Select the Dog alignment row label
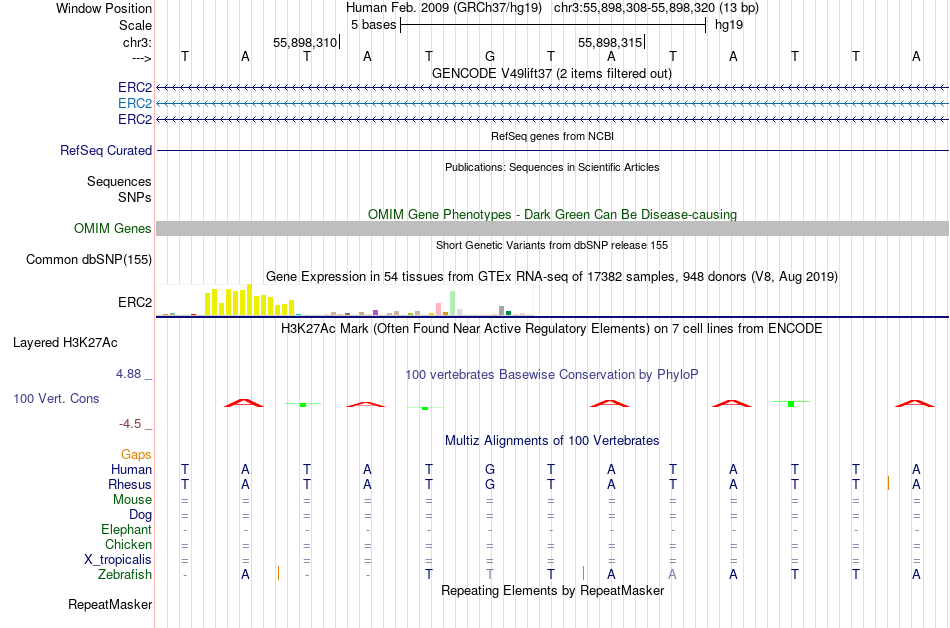The image size is (950, 628). click(141, 515)
